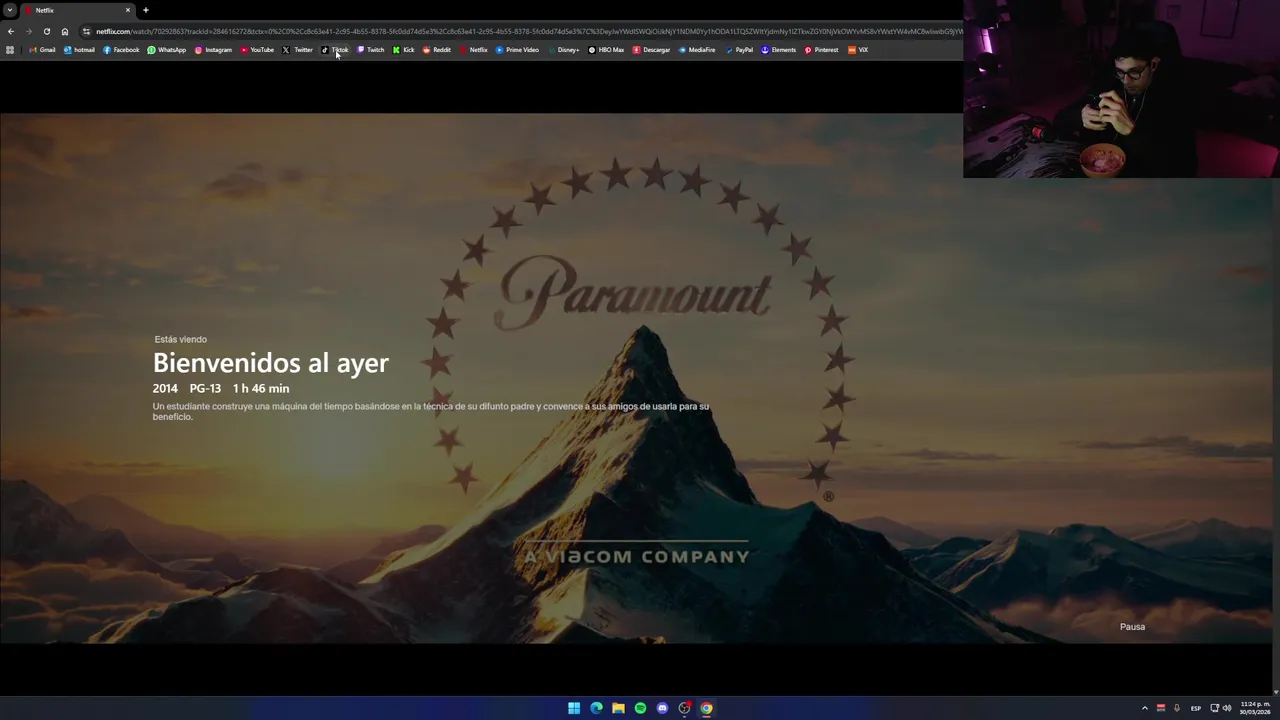Click the microphone tray icon
1280x720 pixels.
click(x=1177, y=708)
